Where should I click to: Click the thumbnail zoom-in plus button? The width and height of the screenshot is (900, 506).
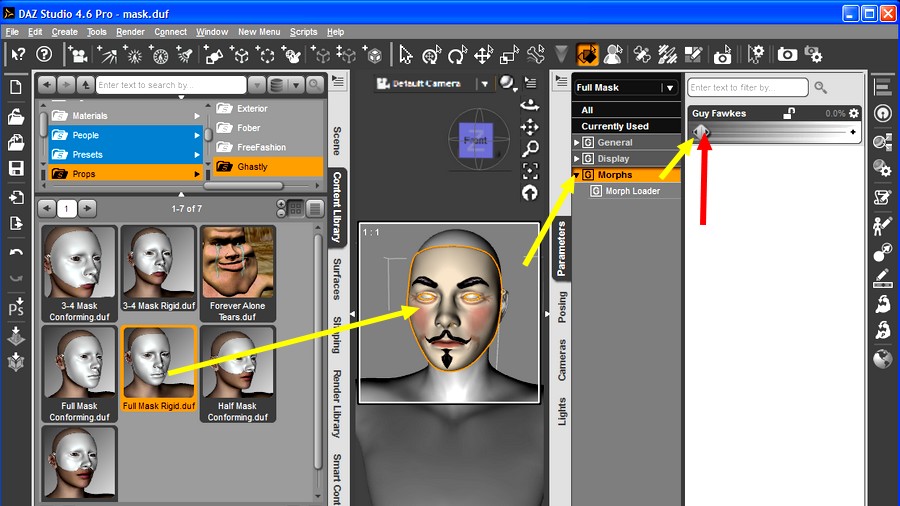pyautogui.click(x=281, y=204)
